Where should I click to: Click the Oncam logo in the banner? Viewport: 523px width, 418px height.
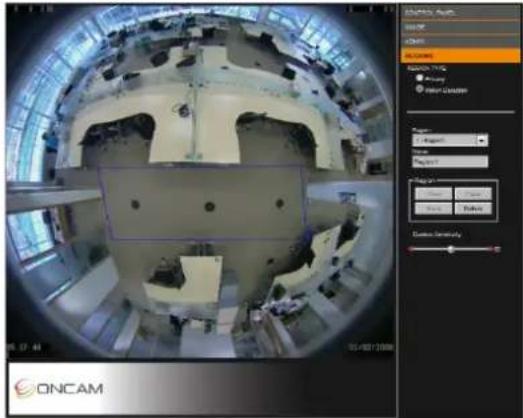pyautogui.click(x=59, y=389)
